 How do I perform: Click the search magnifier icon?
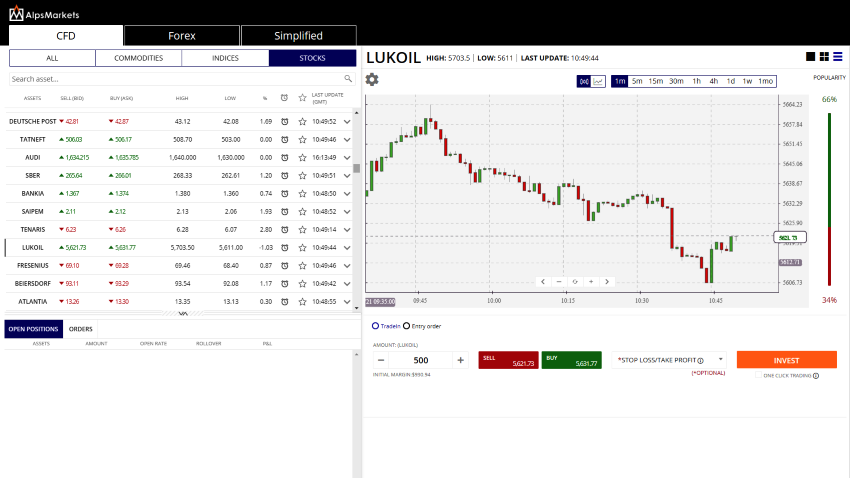point(348,79)
